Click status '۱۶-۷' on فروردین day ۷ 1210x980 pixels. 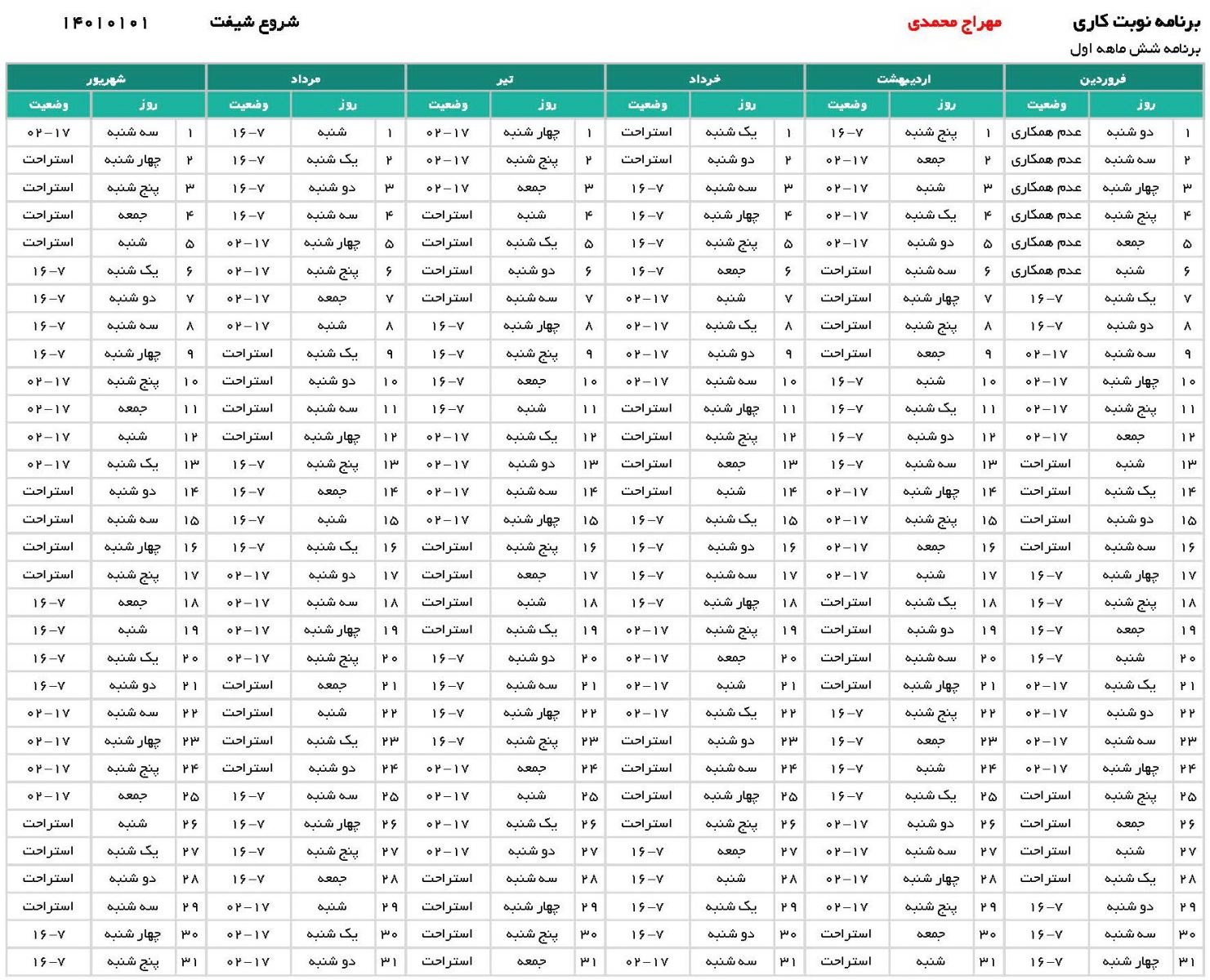pos(1046,298)
